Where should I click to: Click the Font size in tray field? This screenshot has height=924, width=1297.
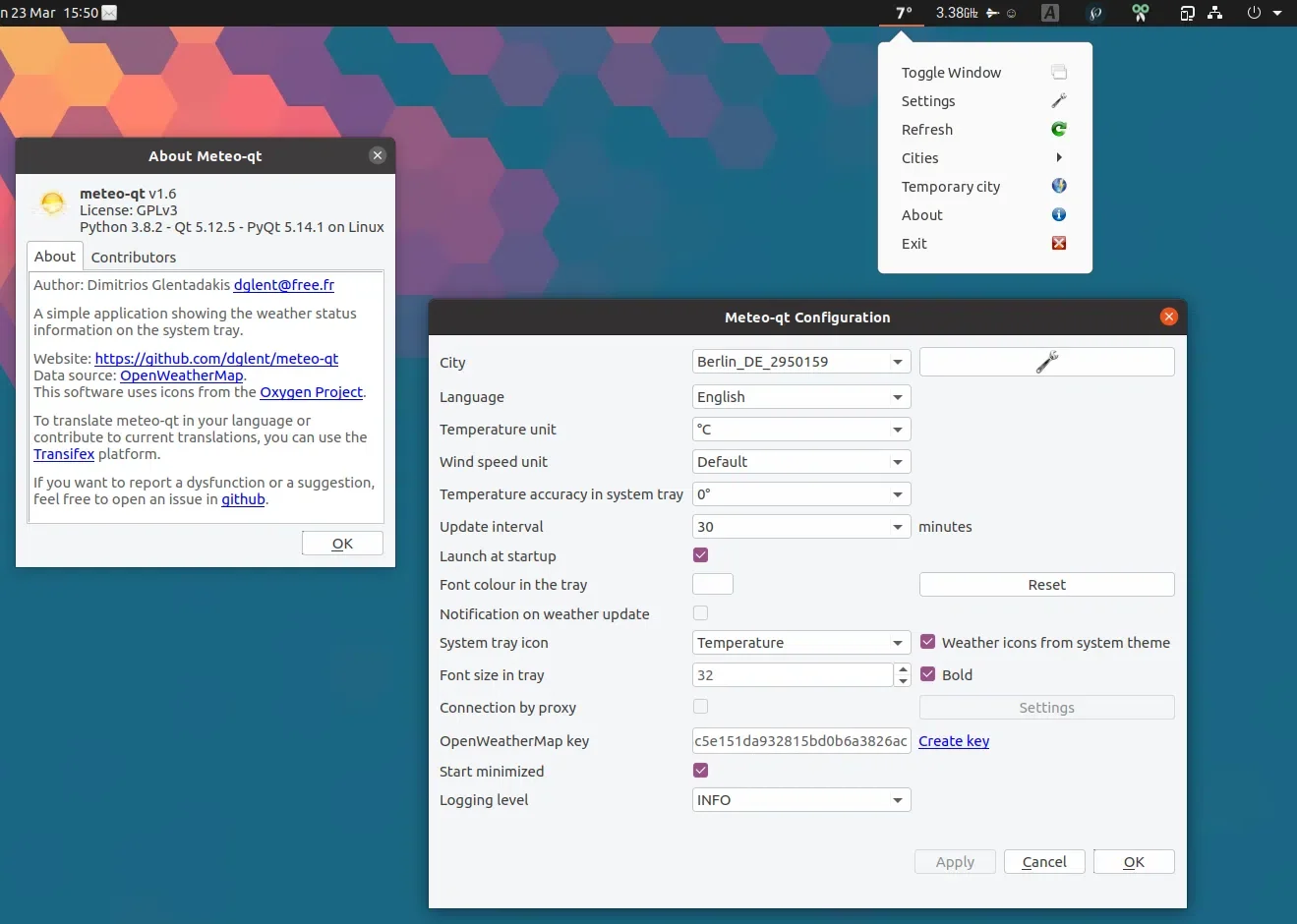[793, 675]
